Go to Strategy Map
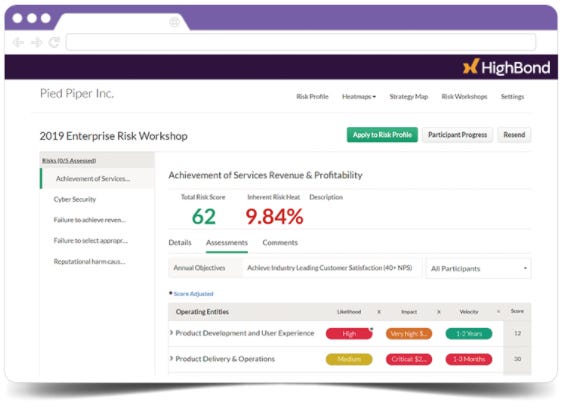This screenshot has height=409, width=563. (x=409, y=97)
